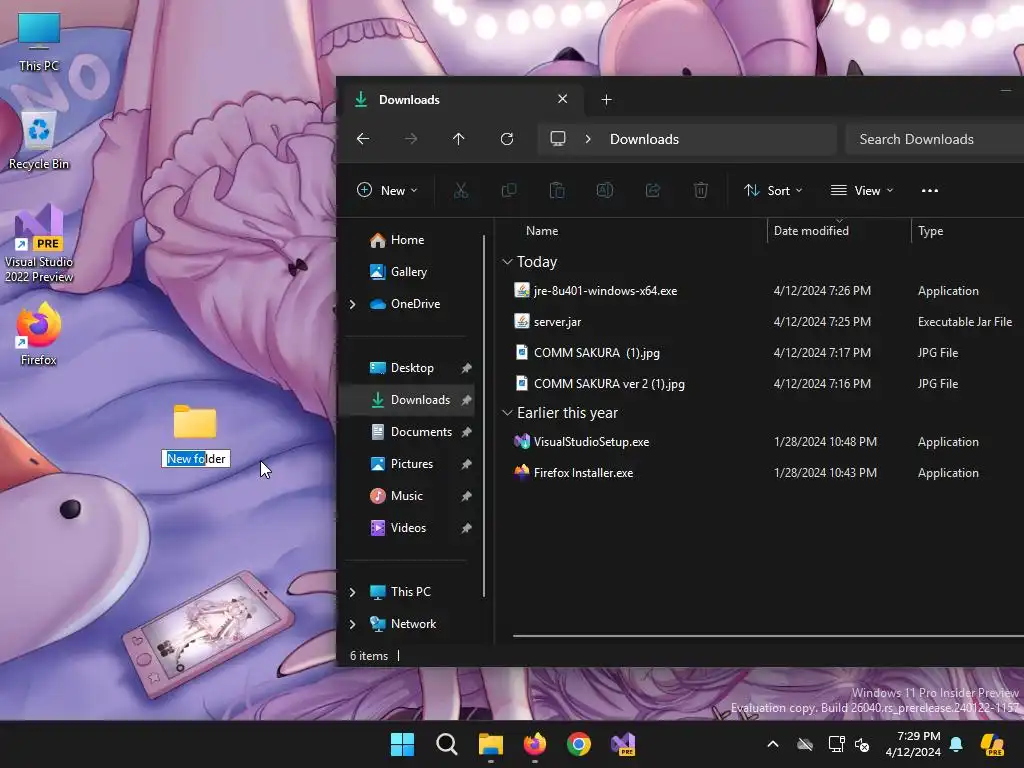Open the notification bell

click(956, 744)
